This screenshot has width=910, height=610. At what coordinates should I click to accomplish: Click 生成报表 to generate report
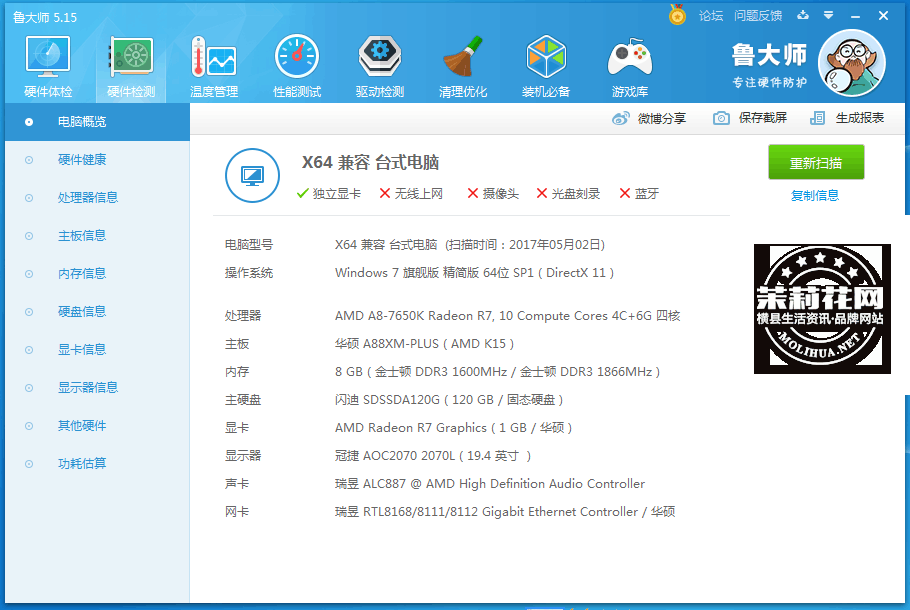tap(847, 118)
